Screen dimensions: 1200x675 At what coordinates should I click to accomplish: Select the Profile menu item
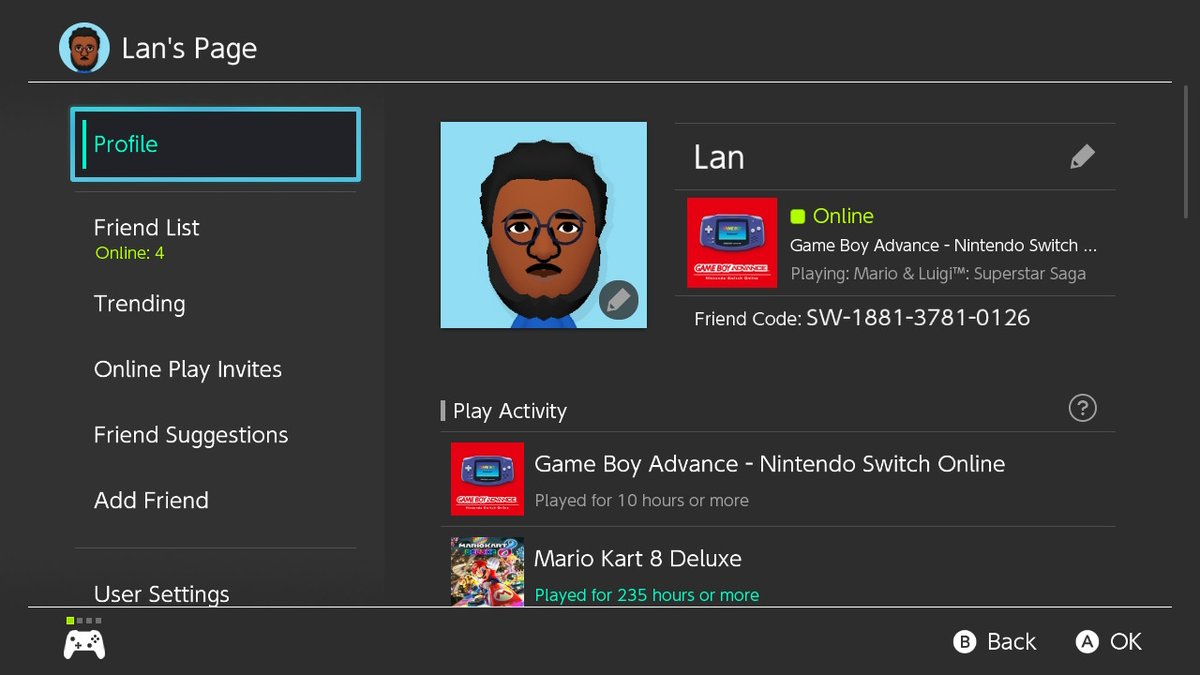click(215, 144)
